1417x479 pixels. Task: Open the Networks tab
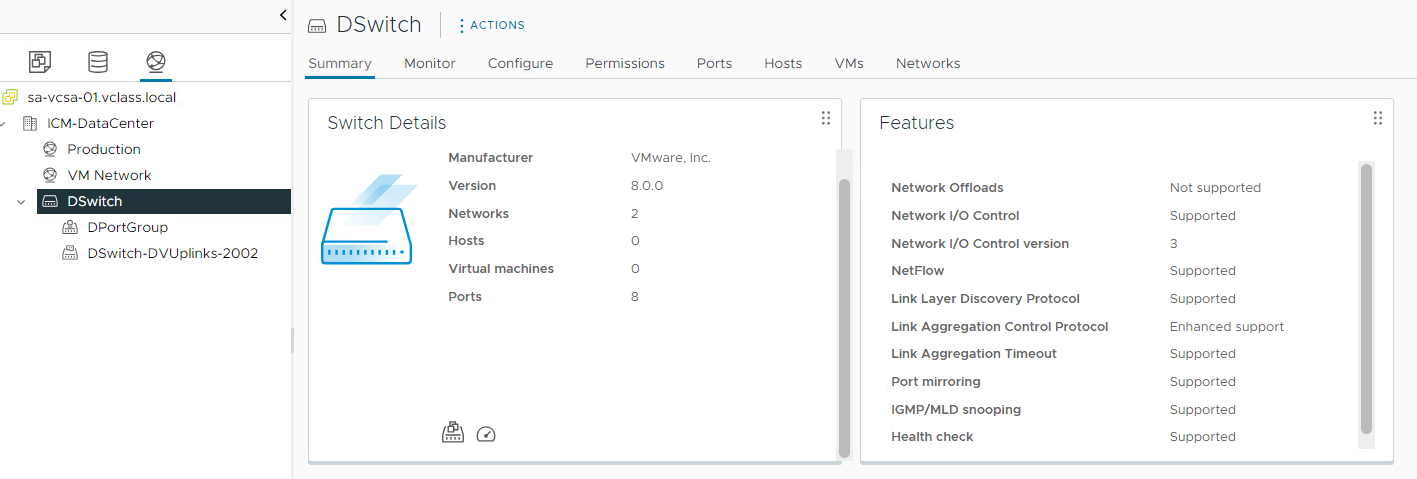click(x=928, y=63)
